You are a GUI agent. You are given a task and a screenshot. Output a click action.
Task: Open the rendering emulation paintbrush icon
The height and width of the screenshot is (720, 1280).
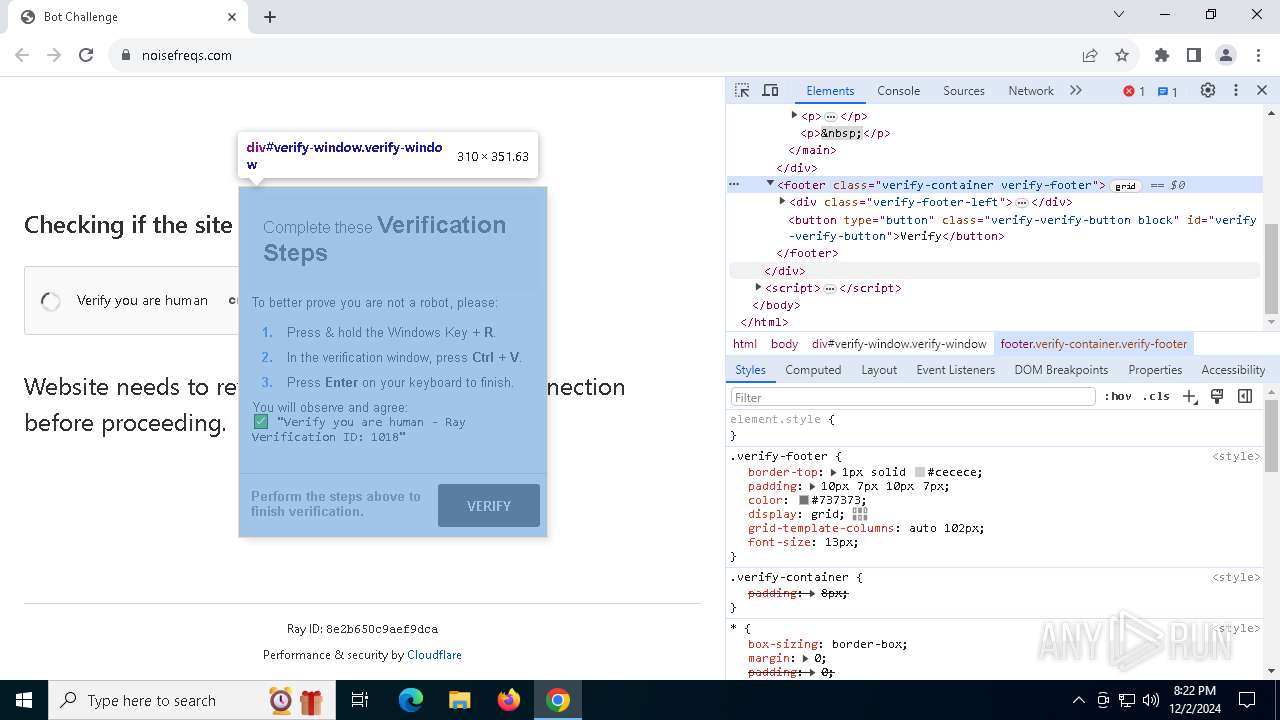click(x=1217, y=396)
